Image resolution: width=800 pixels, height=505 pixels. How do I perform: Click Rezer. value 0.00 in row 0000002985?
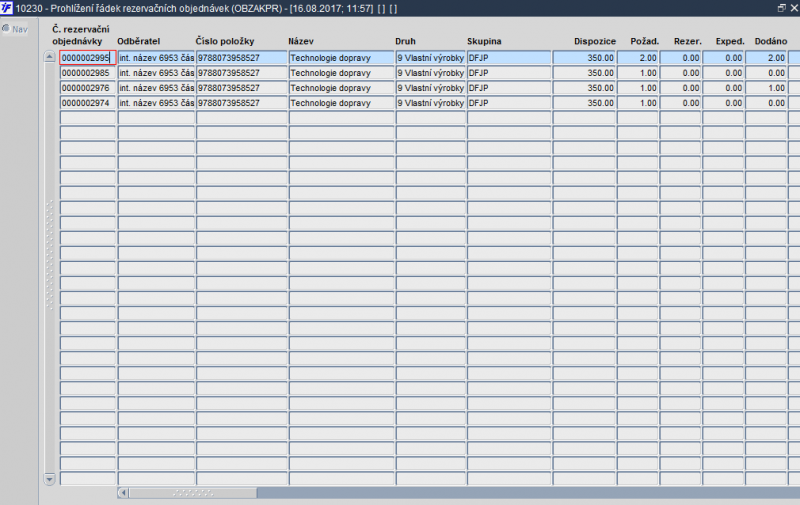click(x=681, y=73)
